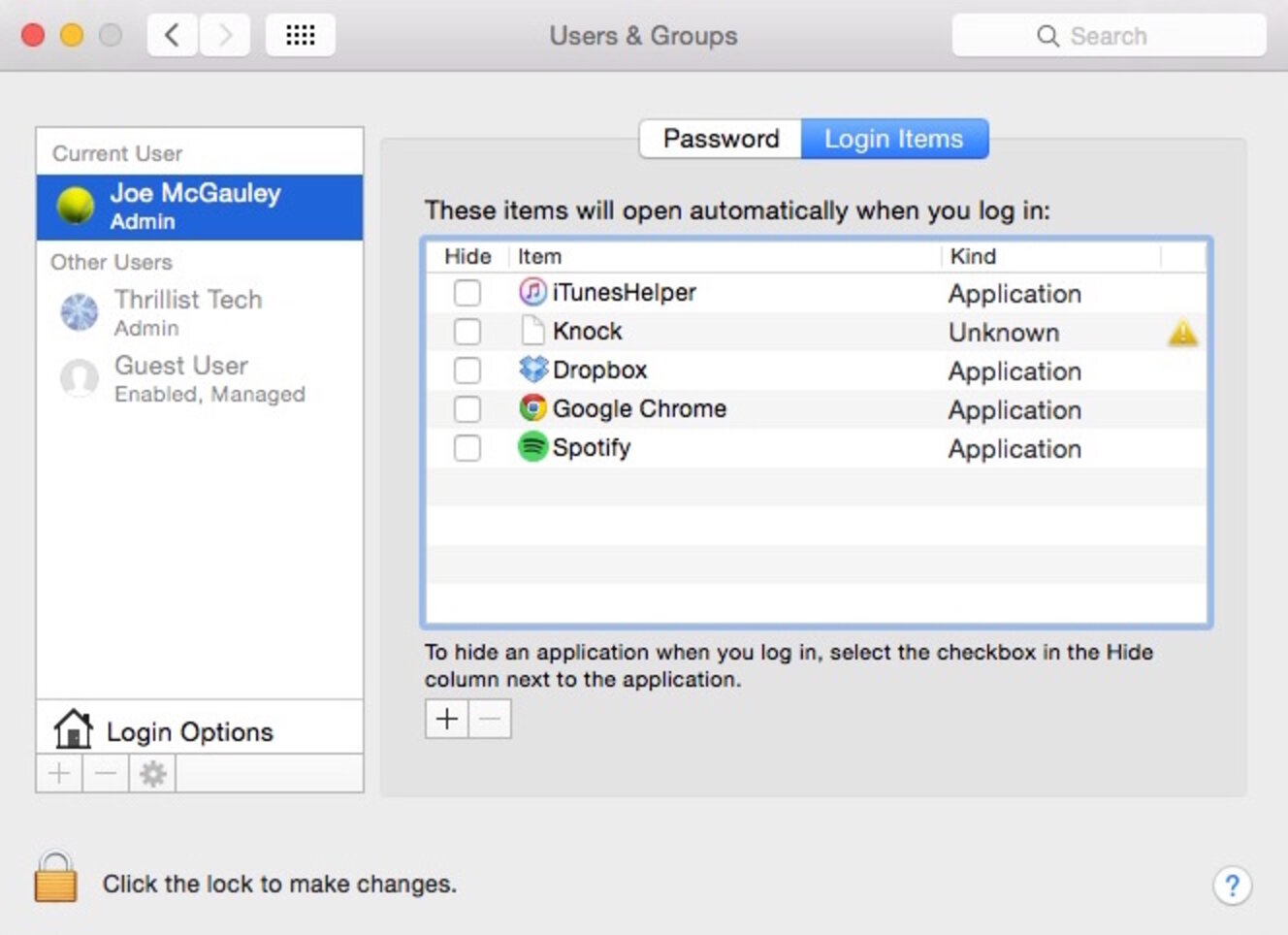The width and height of the screenshot is (1288, 935).
Task: Click the Search field
Action: tap(1108, 36)
